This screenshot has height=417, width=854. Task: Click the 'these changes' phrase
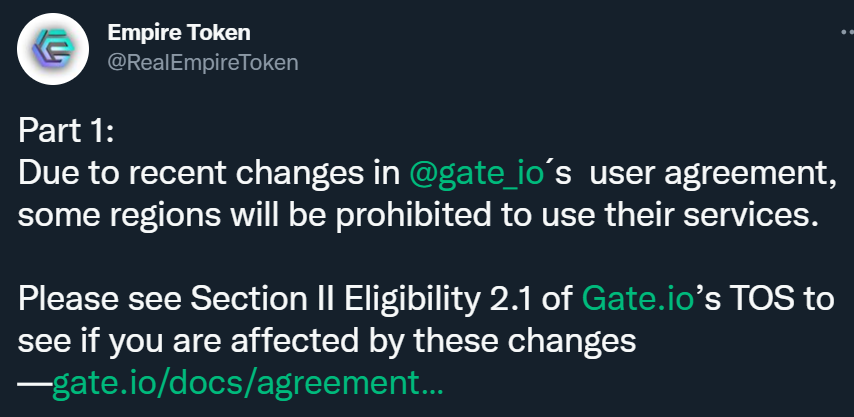tap(524, 341)
